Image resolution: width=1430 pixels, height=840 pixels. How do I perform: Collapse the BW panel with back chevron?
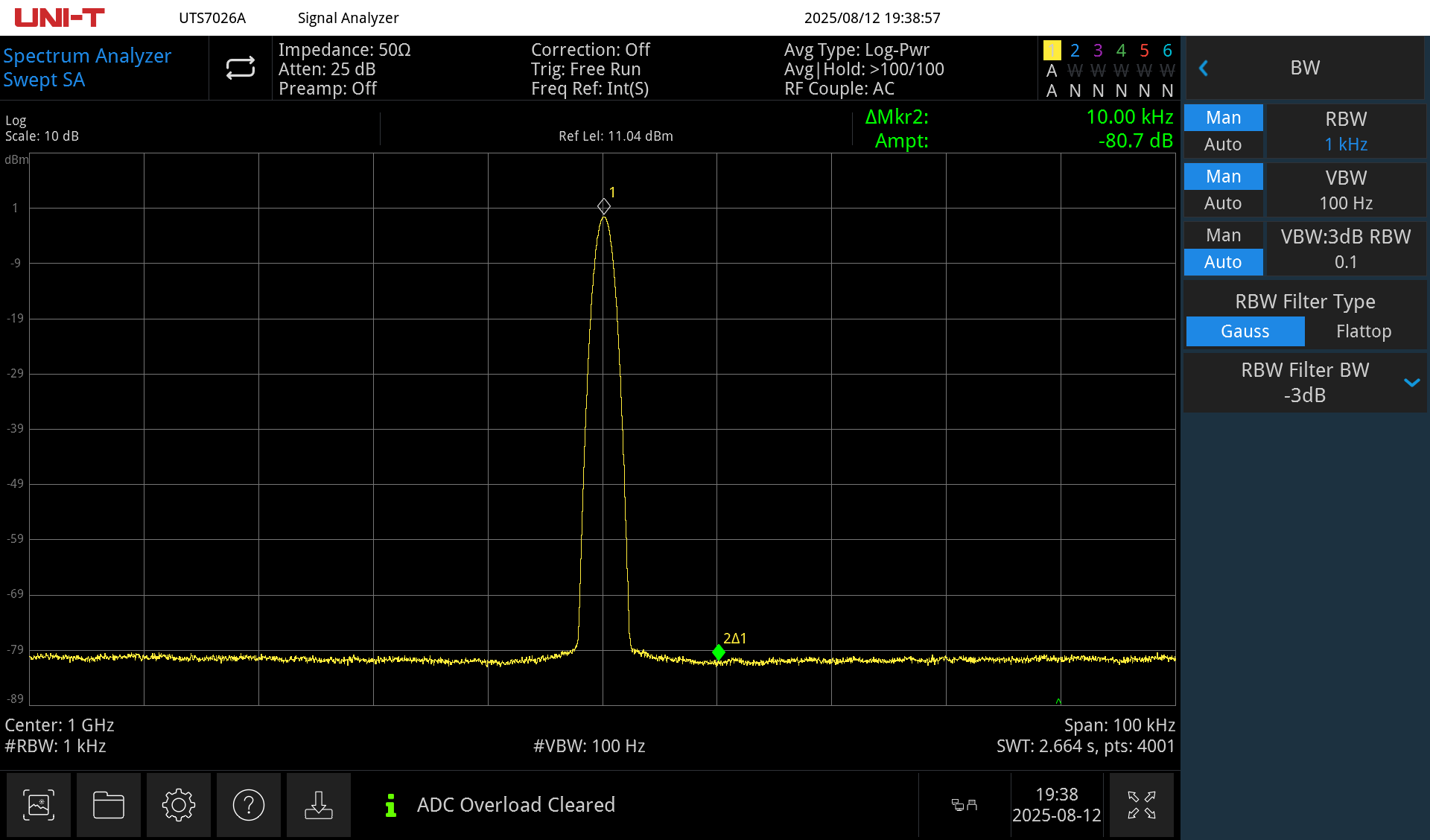[1204, 68]
